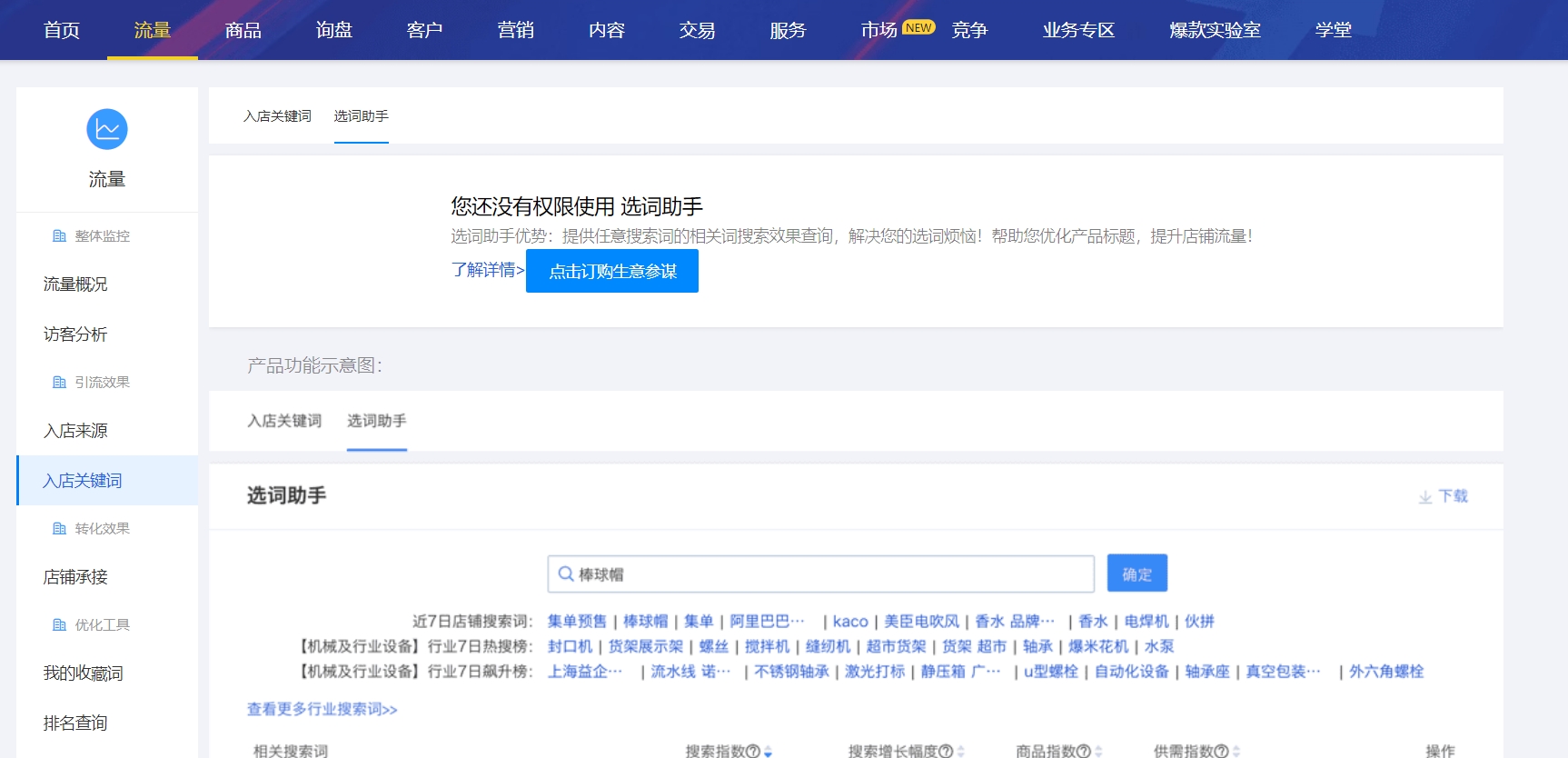Click the help icon beside 搜索增长幅度
The width and height of the screenshot is (1568, 758).
point(946,752)
